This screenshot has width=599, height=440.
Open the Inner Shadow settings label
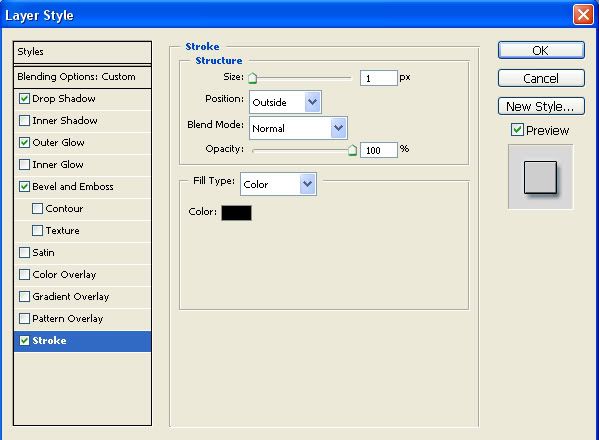65,121
